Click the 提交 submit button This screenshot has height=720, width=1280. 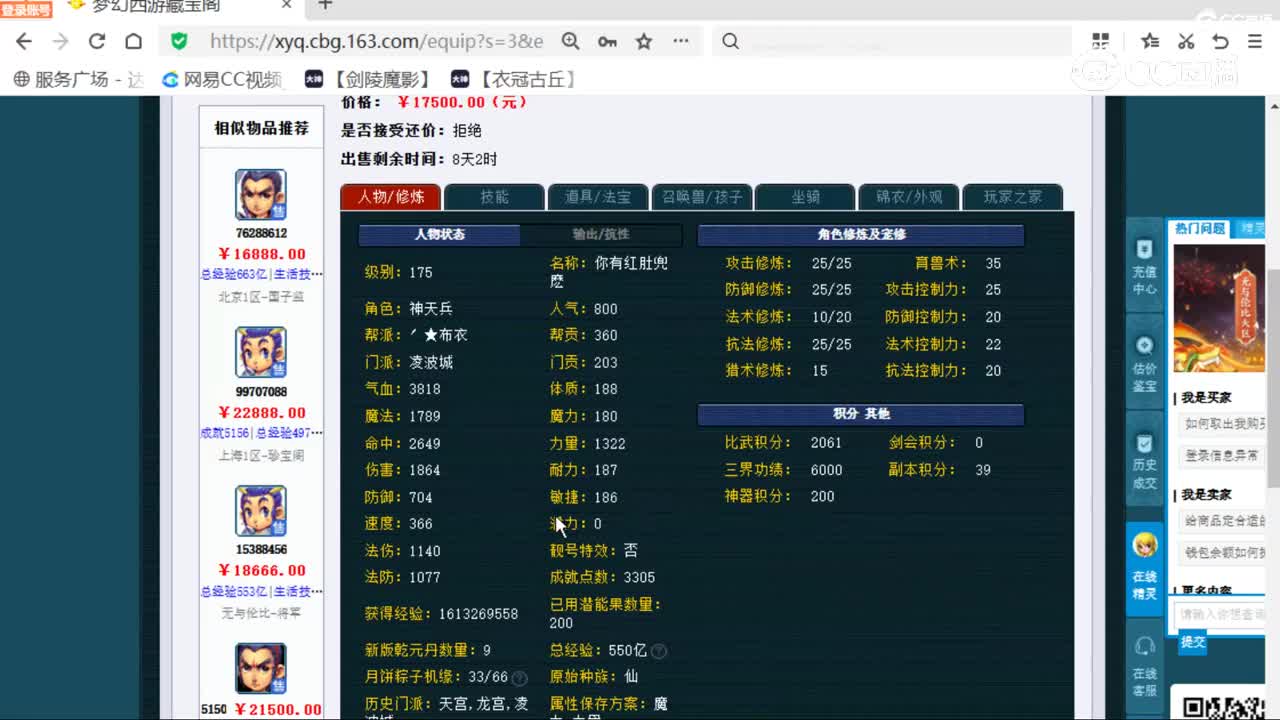click(x=1192, y=642)
